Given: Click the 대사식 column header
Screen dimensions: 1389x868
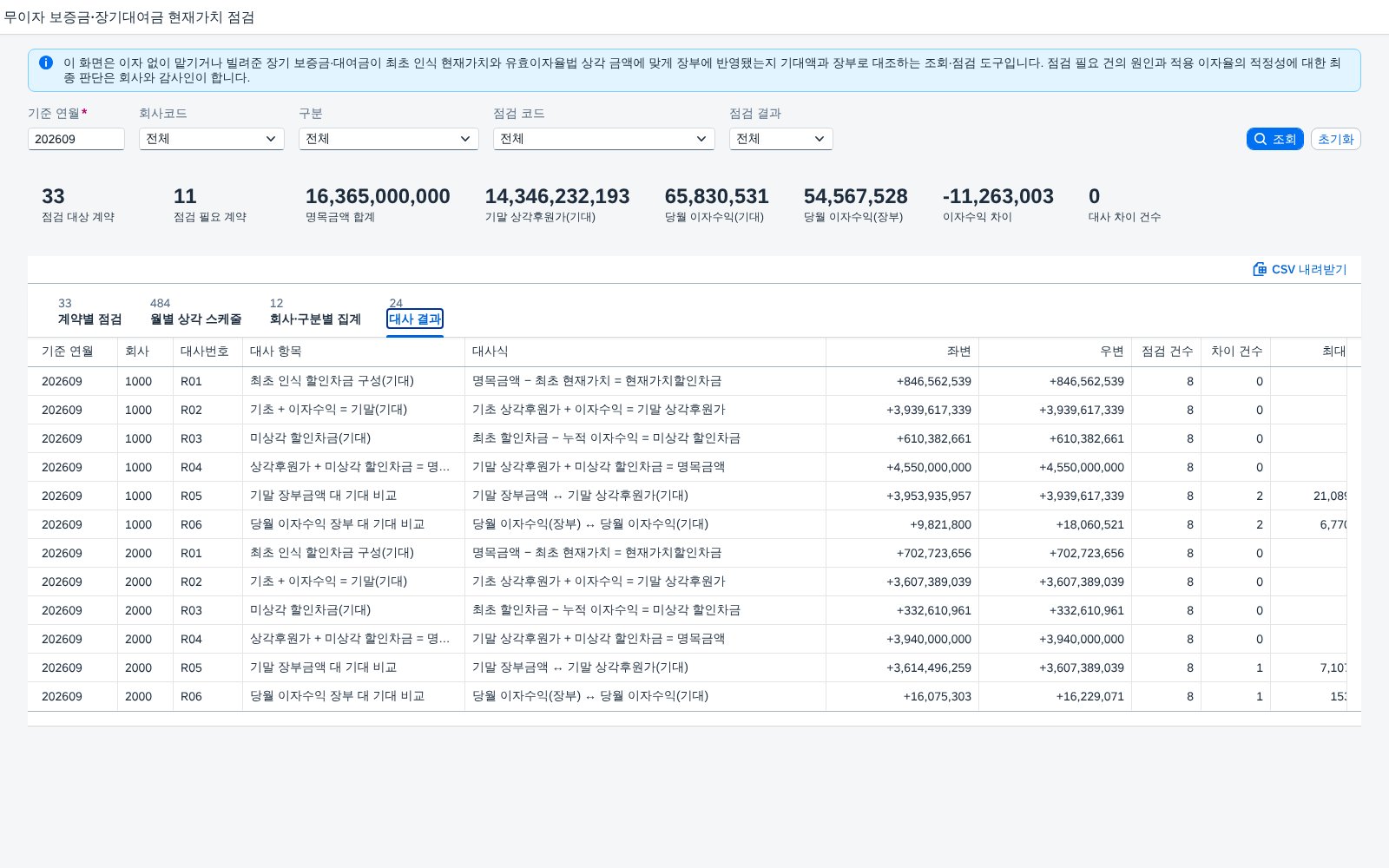Looking at the screenshot, I should 645,352.
